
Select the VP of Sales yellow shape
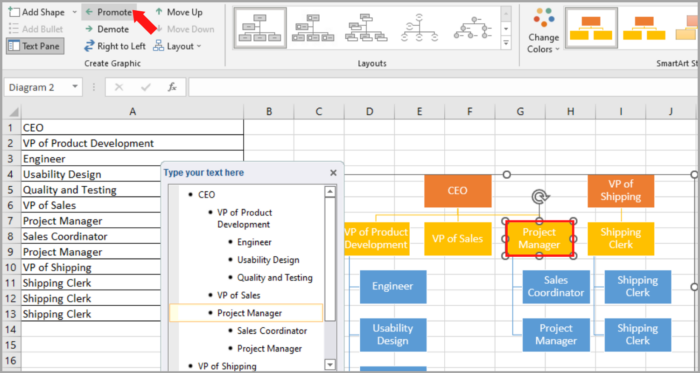[x=458, y=239]
